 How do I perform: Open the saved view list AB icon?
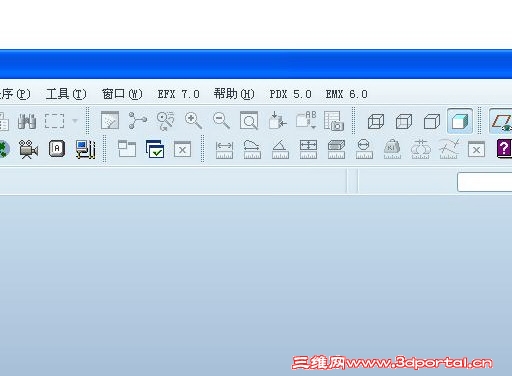pos(306,120)
